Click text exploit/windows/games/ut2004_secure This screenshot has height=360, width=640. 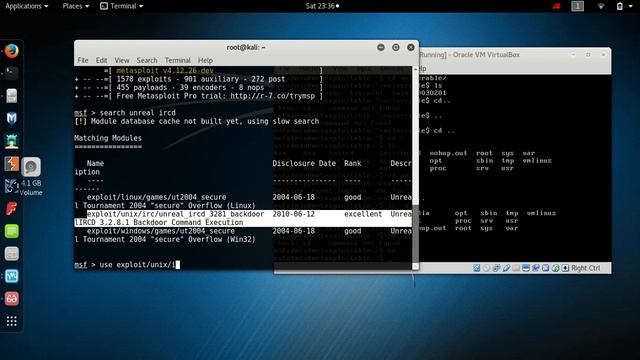tap(160, 231)
